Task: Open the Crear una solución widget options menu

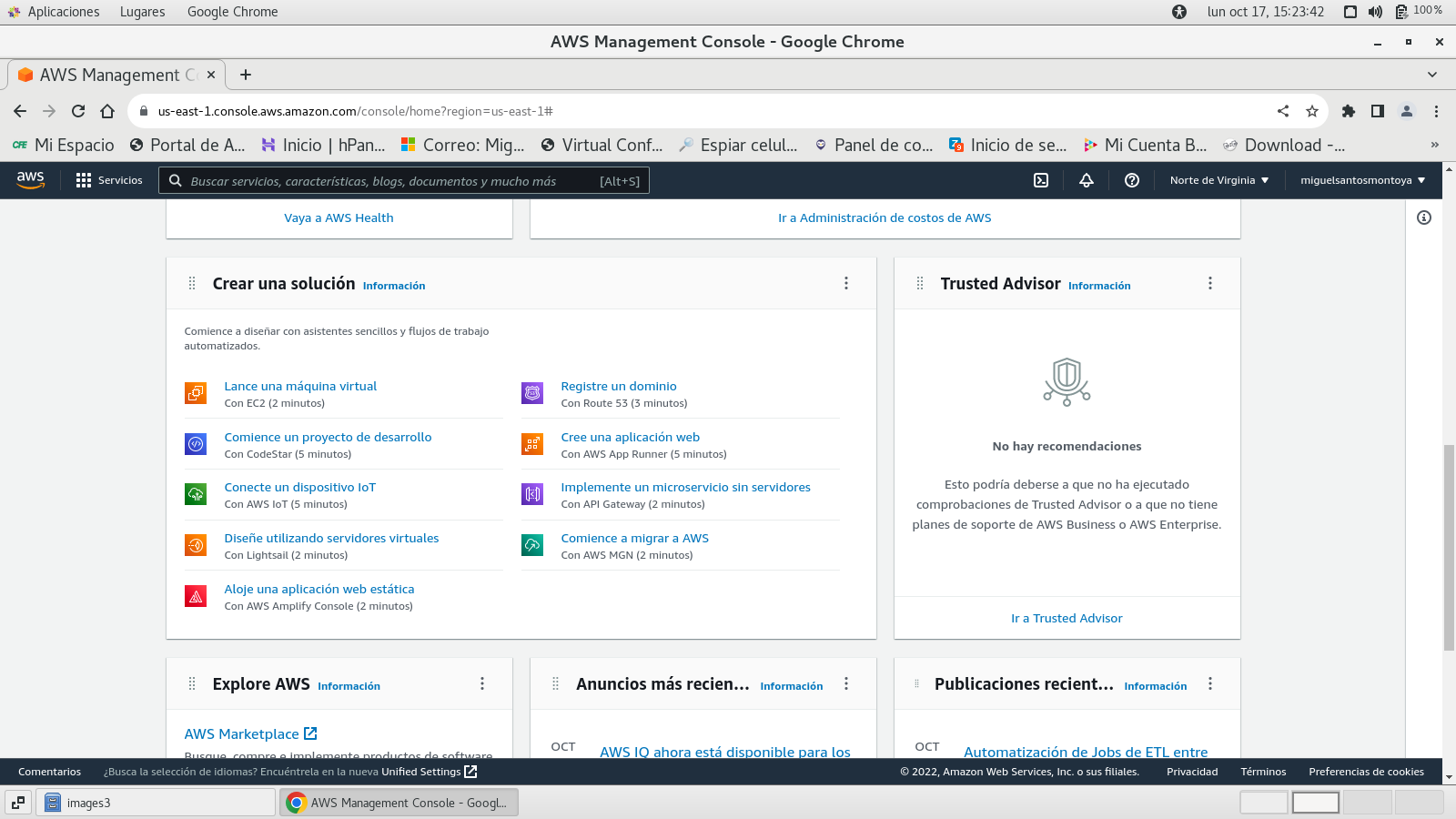Action: (846, 283)
